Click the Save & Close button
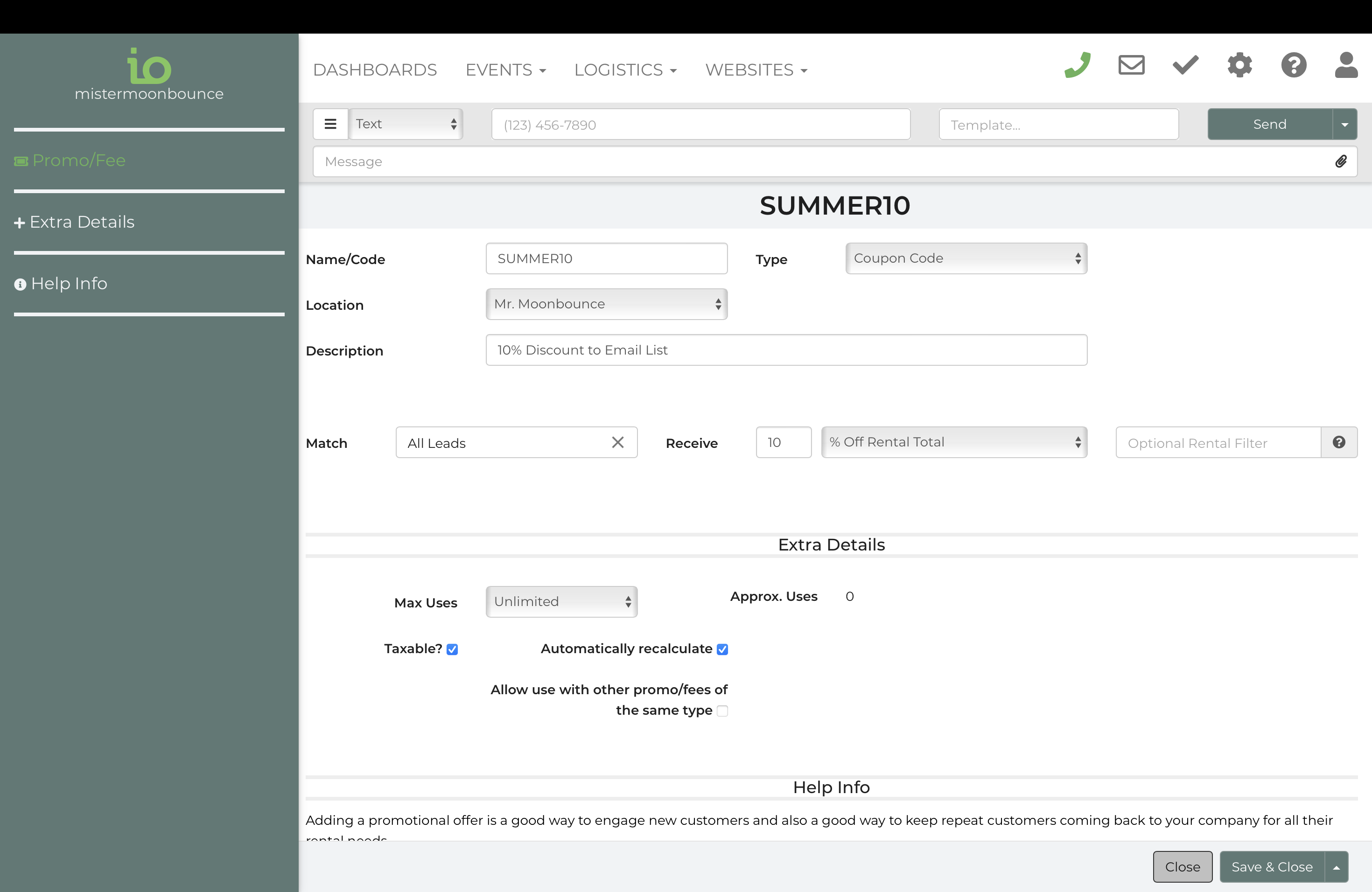This screenshot has width=1372, height=892. pyautogui.click(x=1272, y=867)
